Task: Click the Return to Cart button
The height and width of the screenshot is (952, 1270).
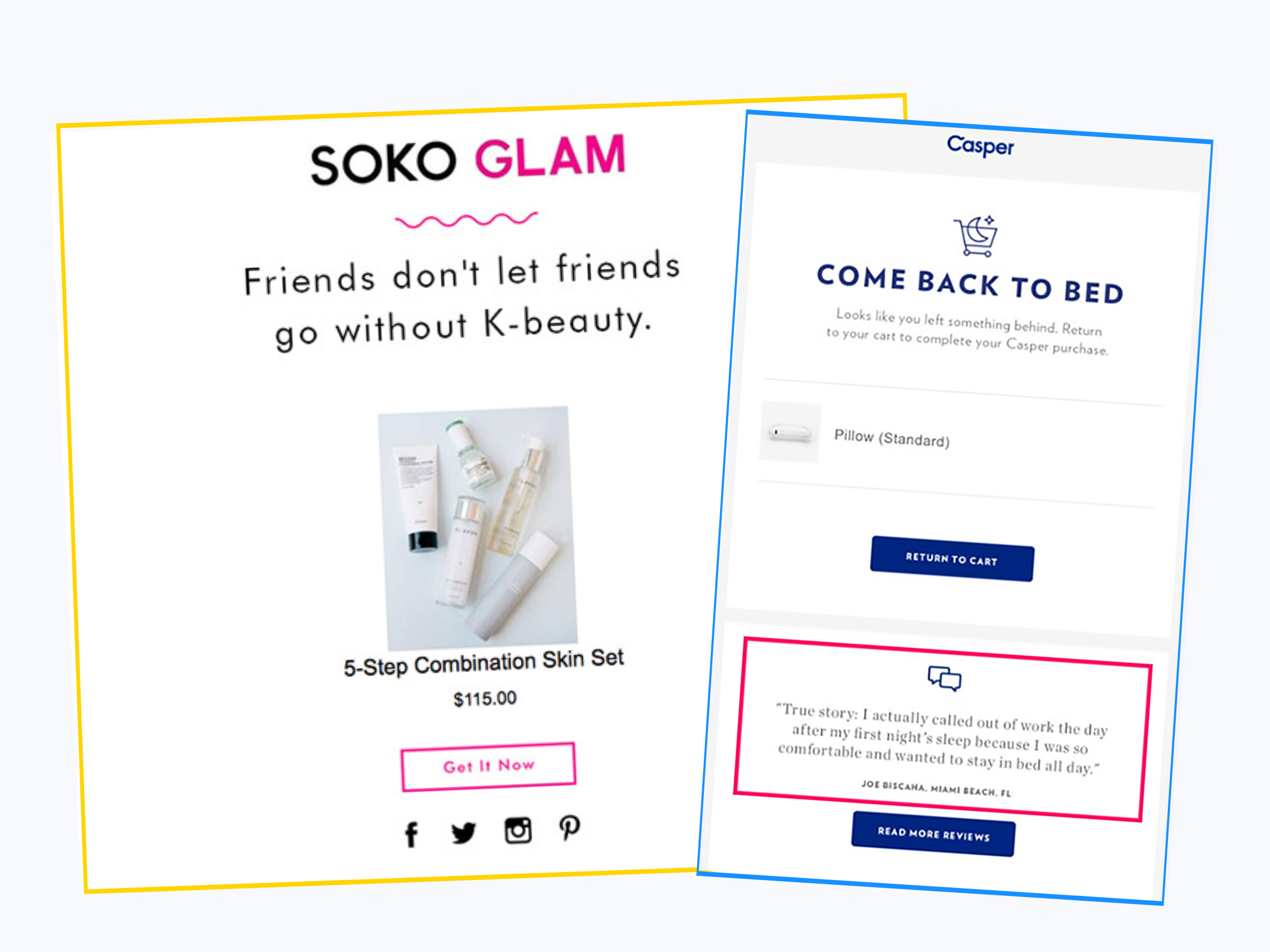Action: pyautogui.click(x=952, y=559)
